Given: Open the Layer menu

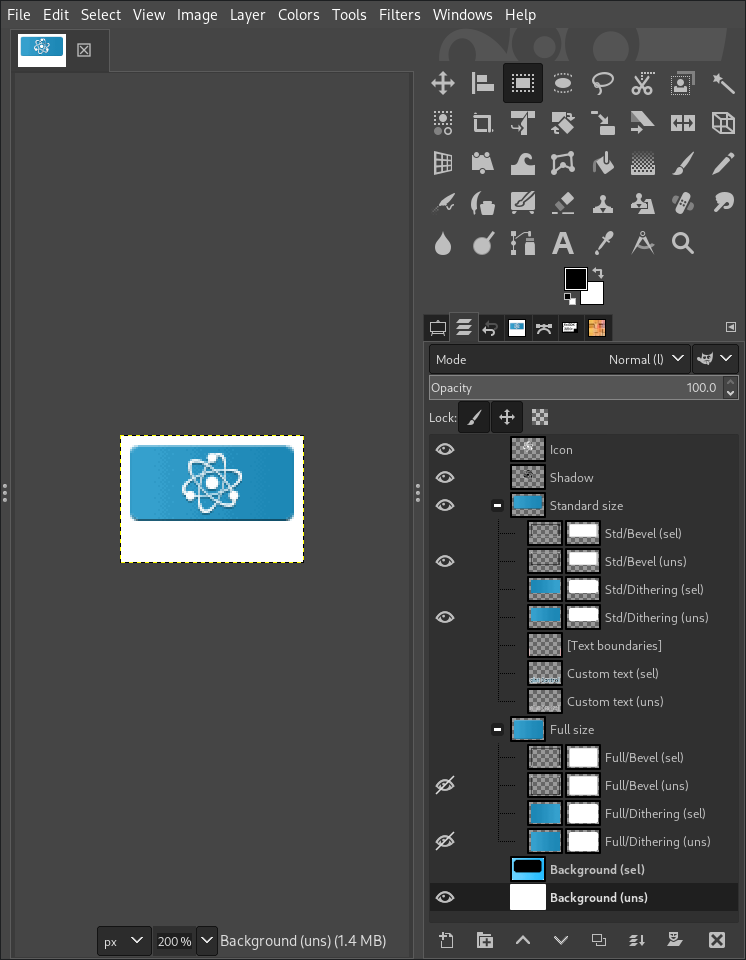Looking at the screenshot, I should point(247,15).
